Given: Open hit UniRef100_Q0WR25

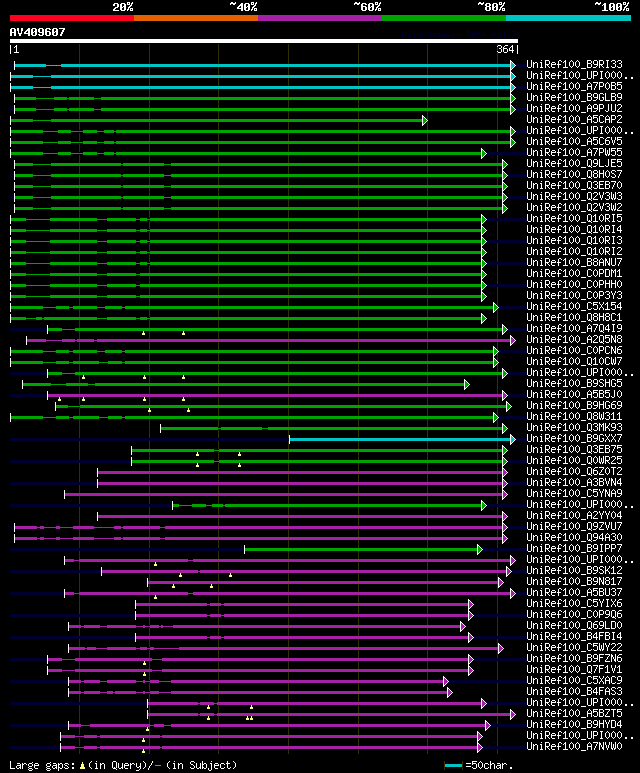Looking at the screenshot, I should pyautogui.click(x=574, y=461).
